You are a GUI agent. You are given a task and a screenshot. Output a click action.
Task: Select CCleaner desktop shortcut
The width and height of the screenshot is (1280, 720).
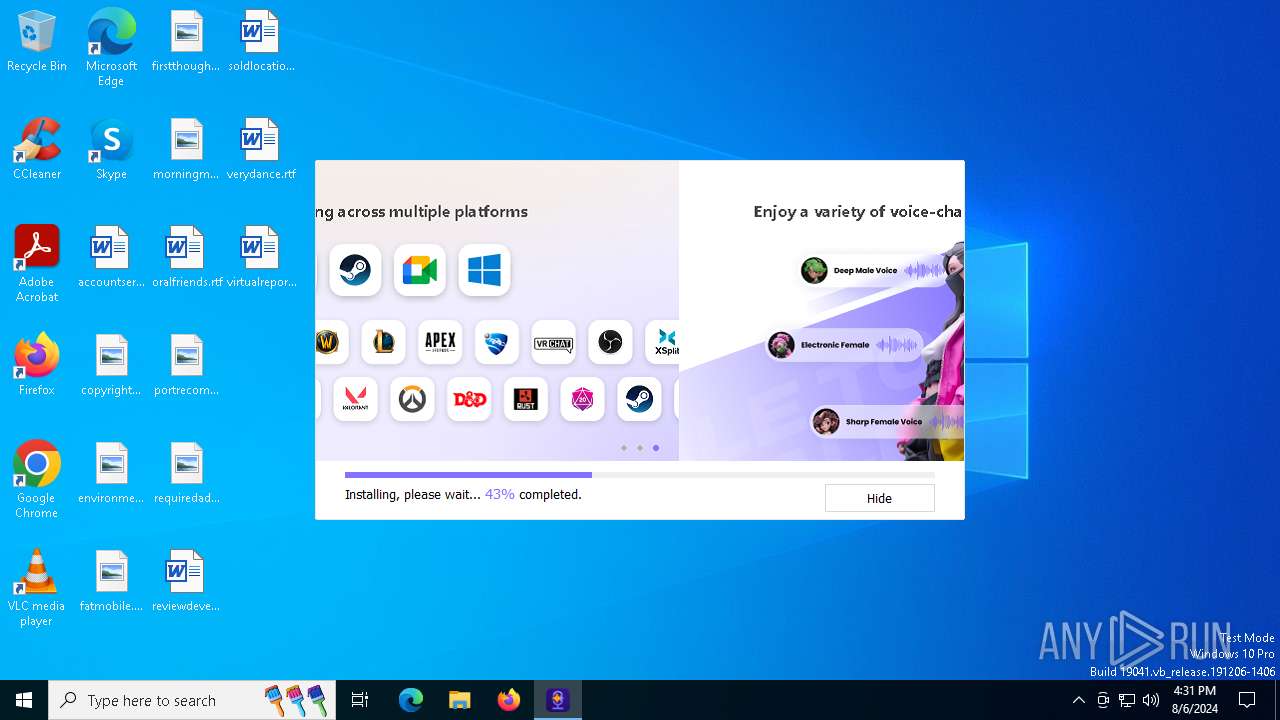pyautogui.click(x=37, y=150)
